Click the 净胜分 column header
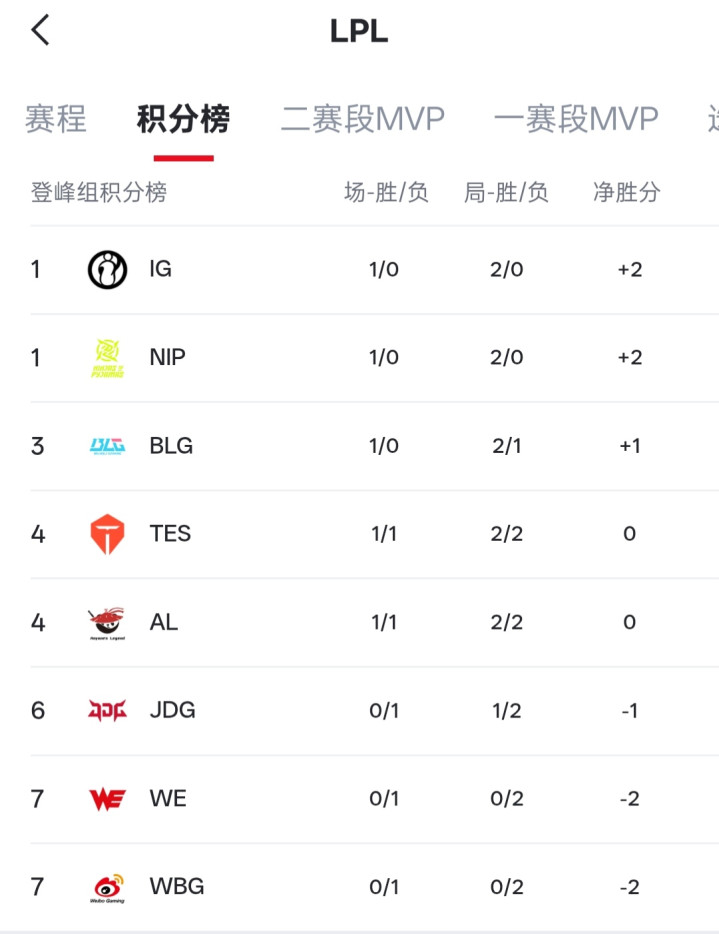This screenshot has width=719, height=934. [x=627, y=193]
